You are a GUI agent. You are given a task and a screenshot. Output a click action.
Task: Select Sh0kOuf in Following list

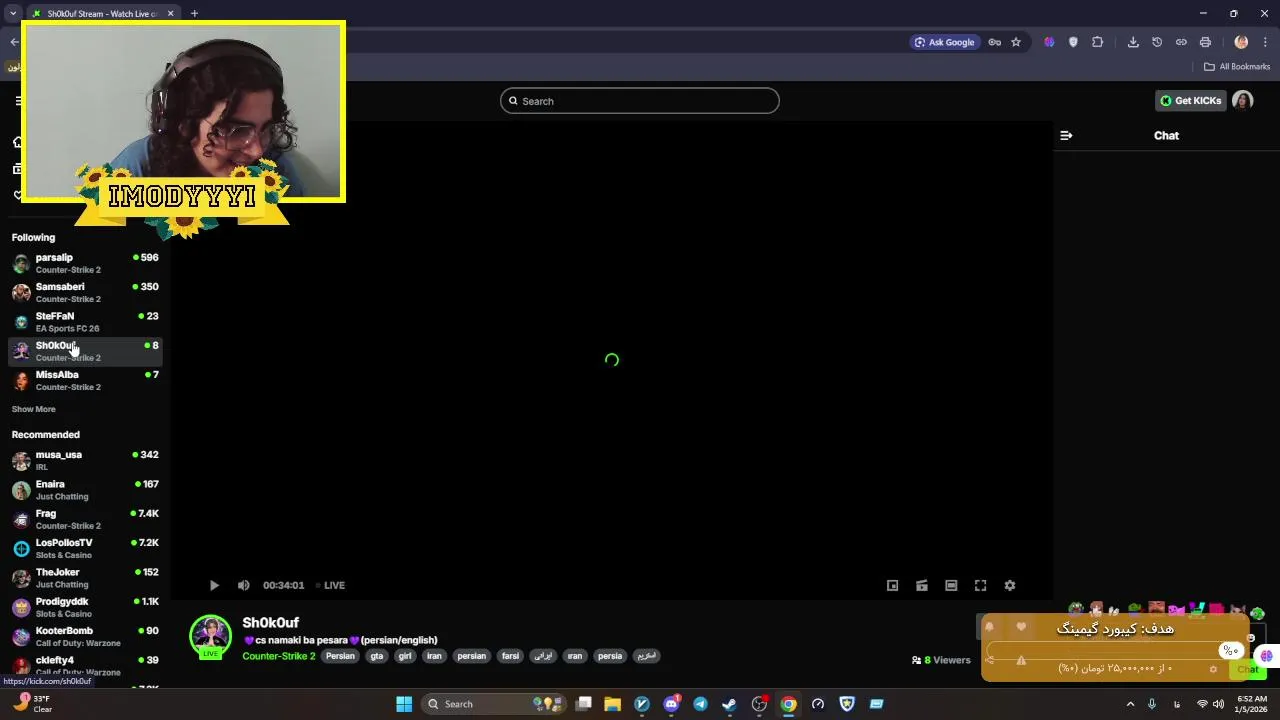click(85, 351)
